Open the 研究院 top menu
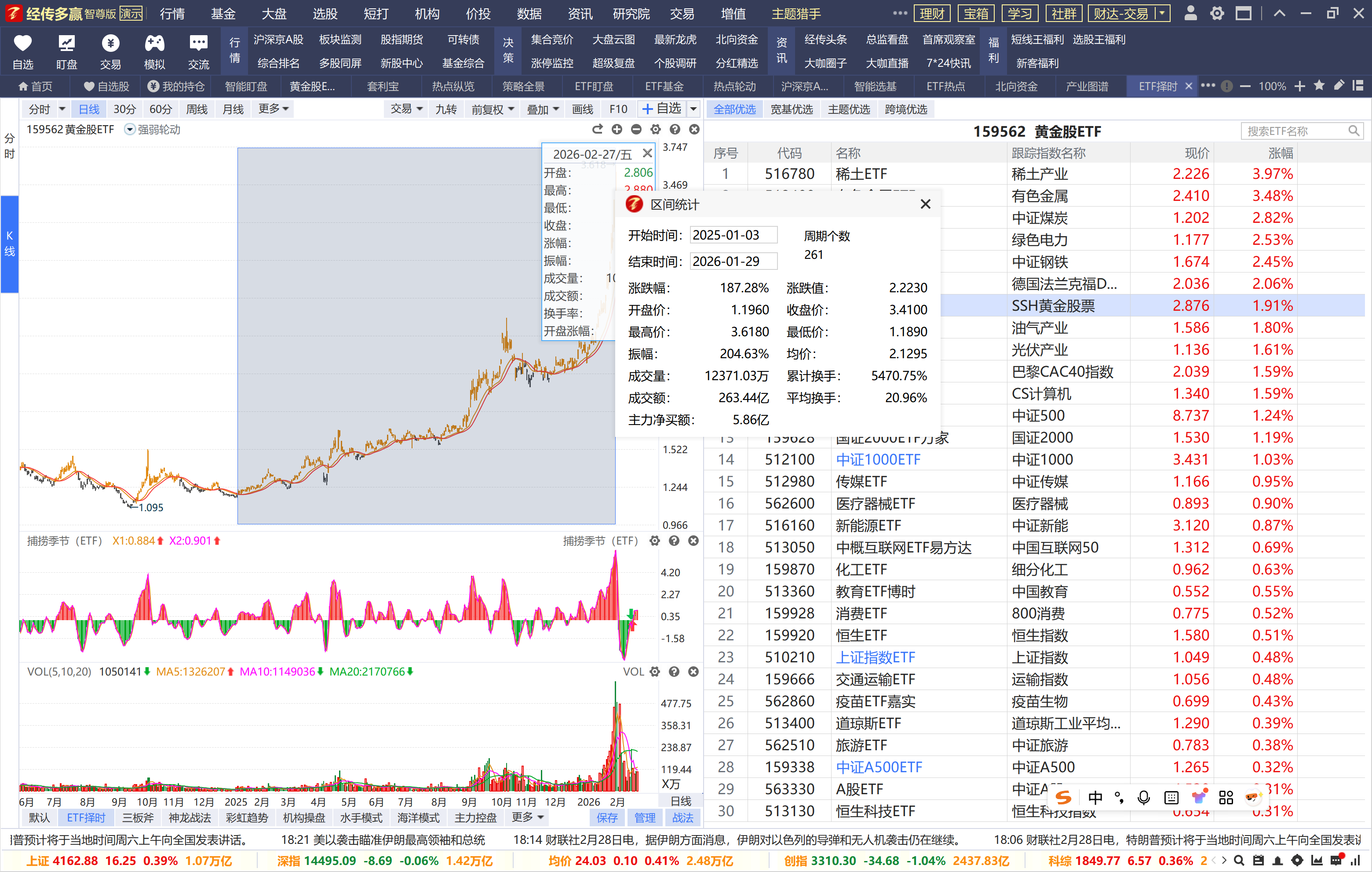Screen dimensions: 1372x872 click(x=631, y=13)
